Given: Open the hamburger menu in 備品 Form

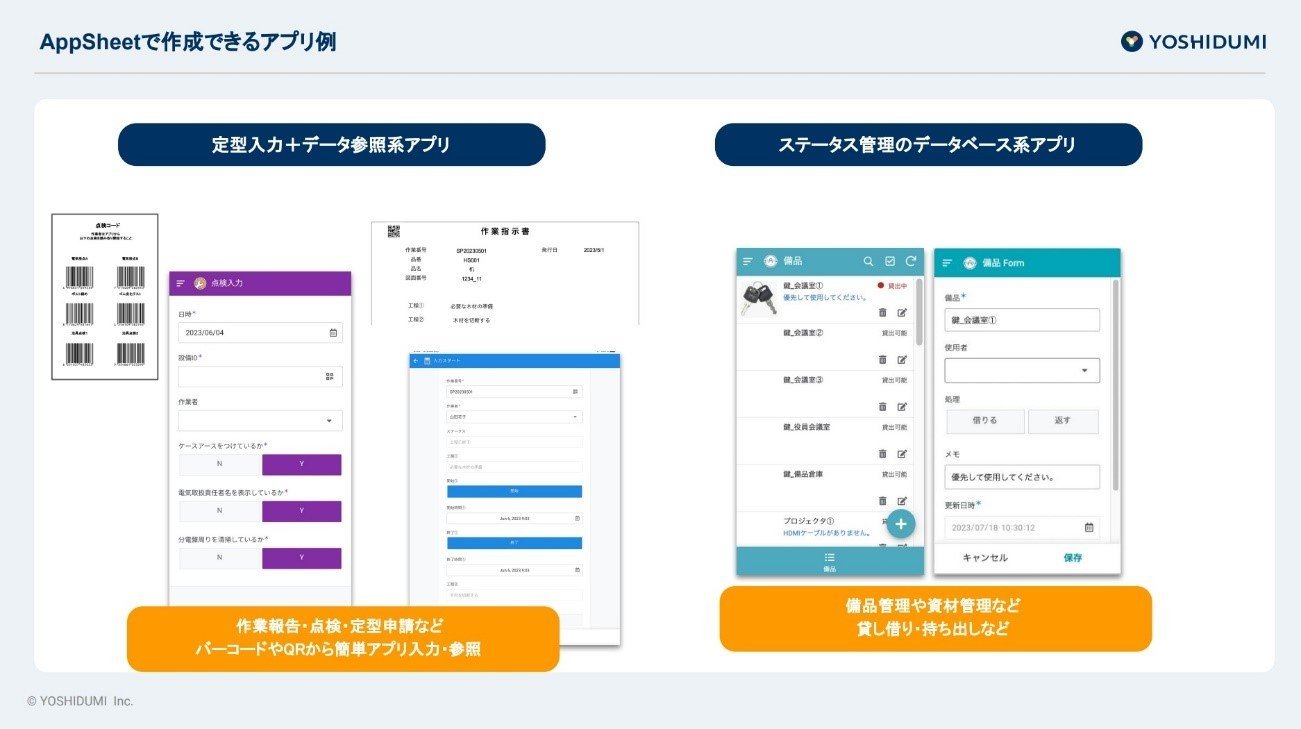Looking at the screenshot, I should [947, 263].
